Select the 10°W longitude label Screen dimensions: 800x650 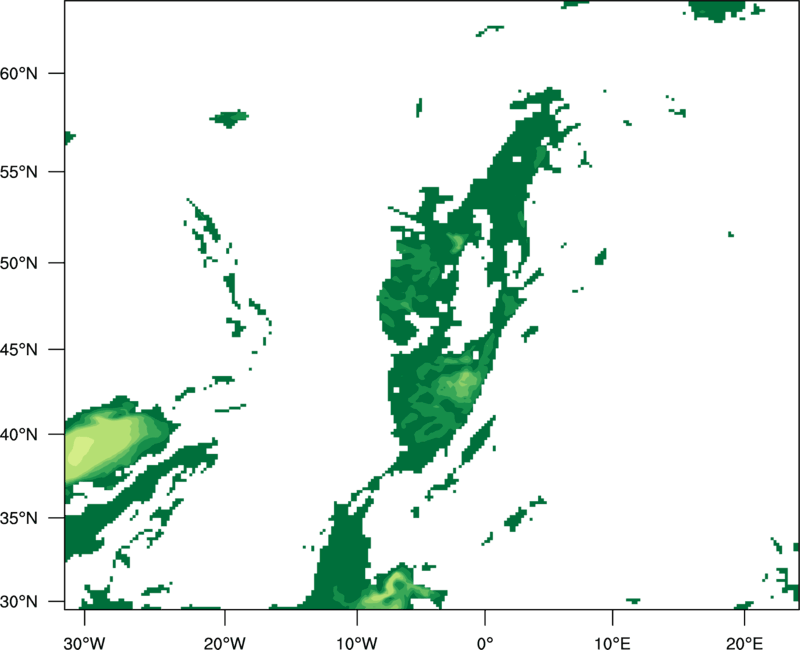[x=357, y=643]
